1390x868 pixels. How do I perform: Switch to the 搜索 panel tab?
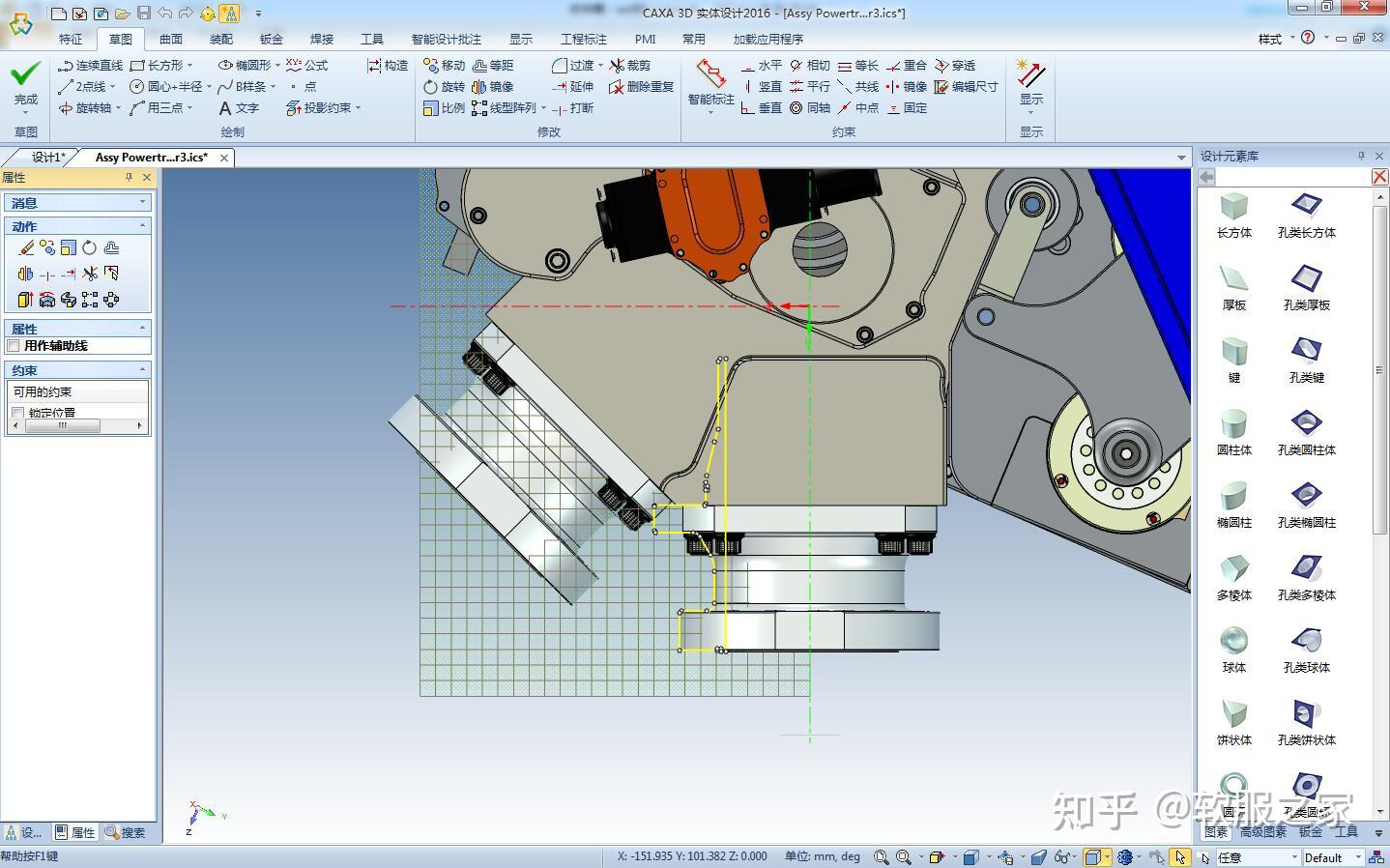pyautogui.click(x=127, y=832)
